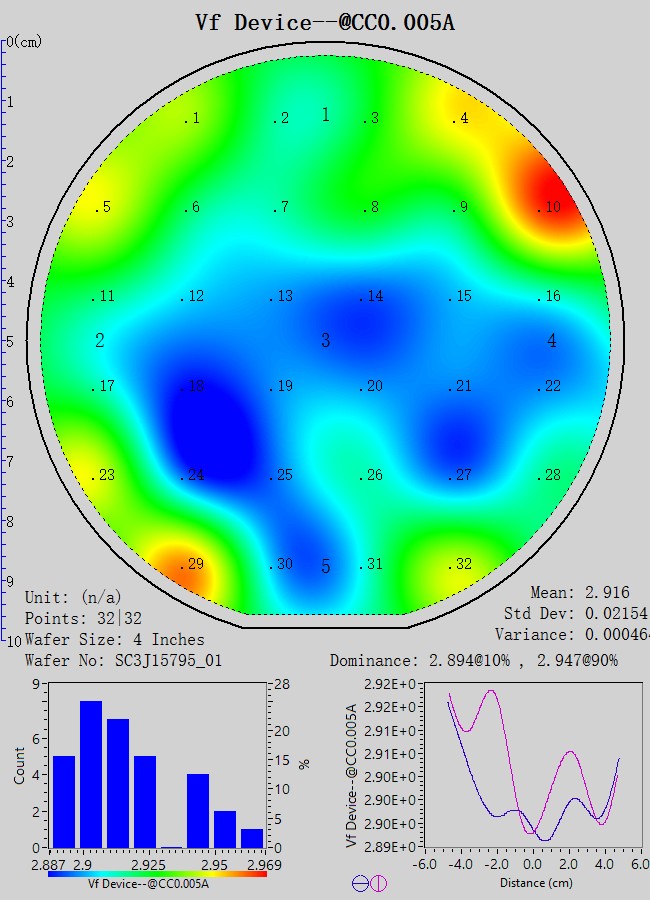Pick large site marker 5 near wafer flat

coord(325,567)
